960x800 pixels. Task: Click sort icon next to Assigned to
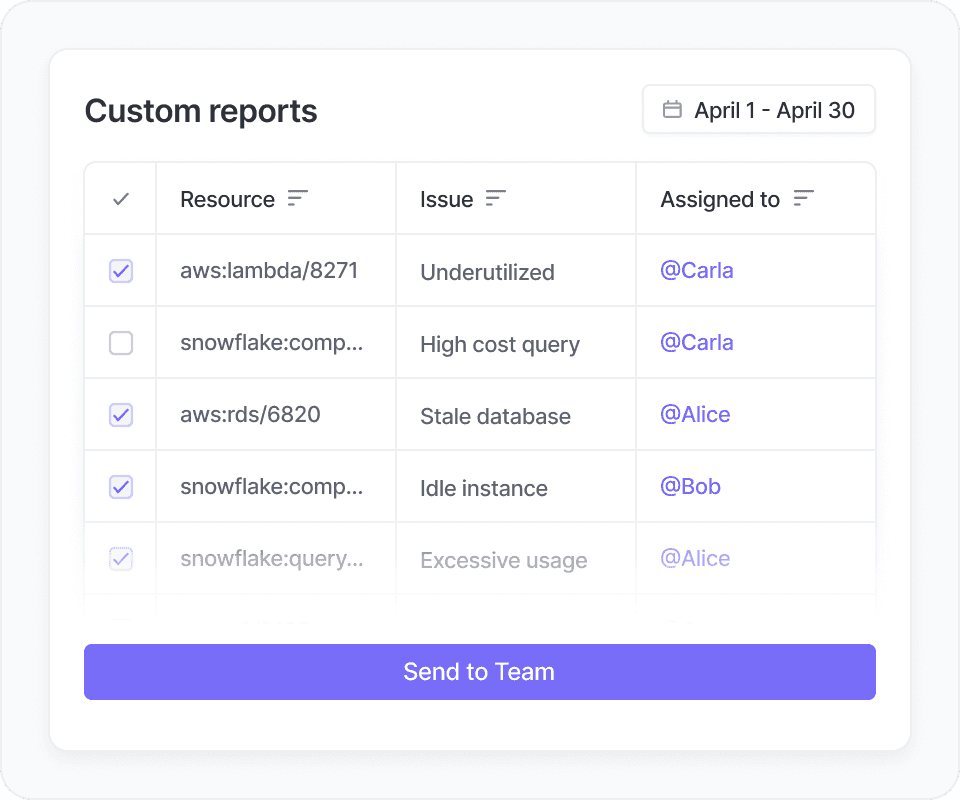click(803, 199)
